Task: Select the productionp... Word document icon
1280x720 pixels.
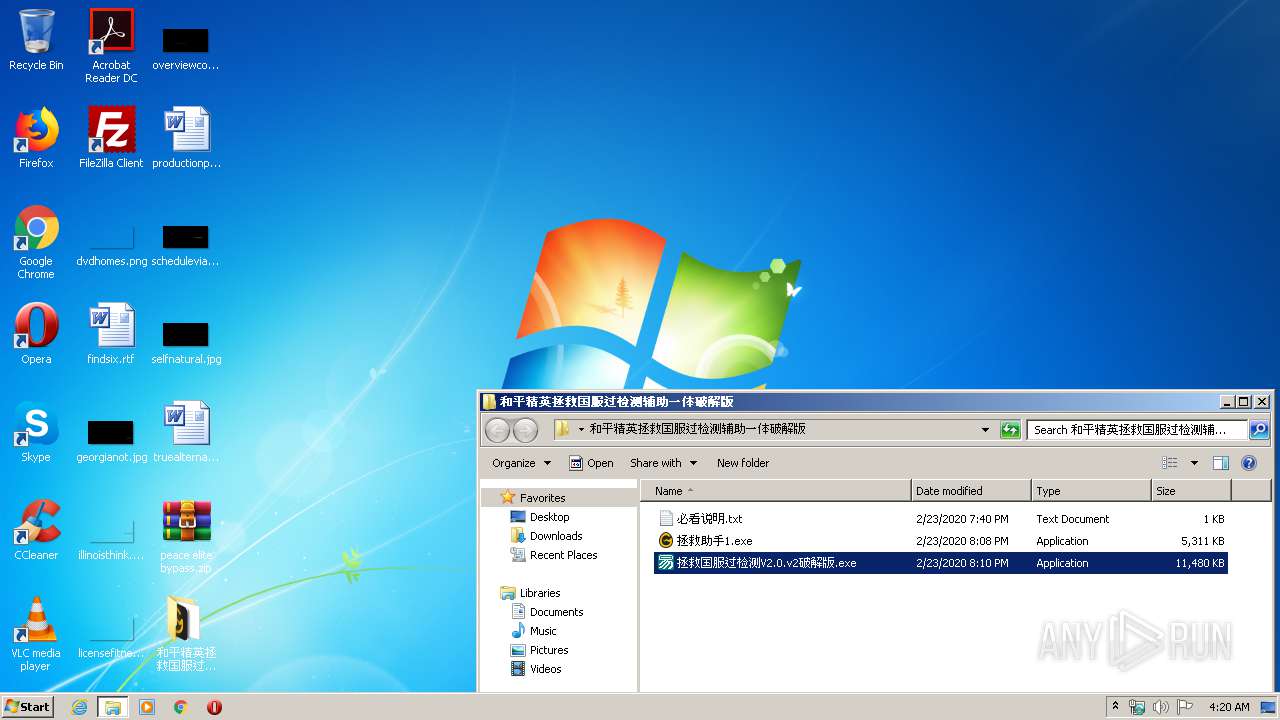Action: pos(187,138)
